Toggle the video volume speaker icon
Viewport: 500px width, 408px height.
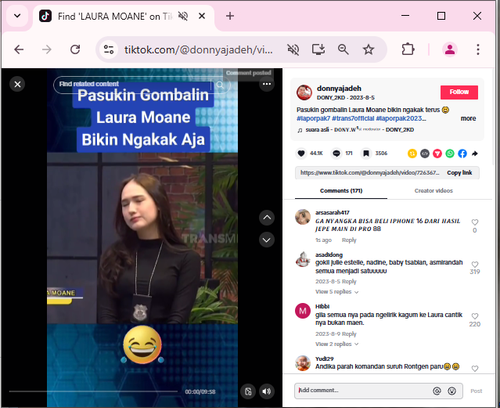(267, 391)
